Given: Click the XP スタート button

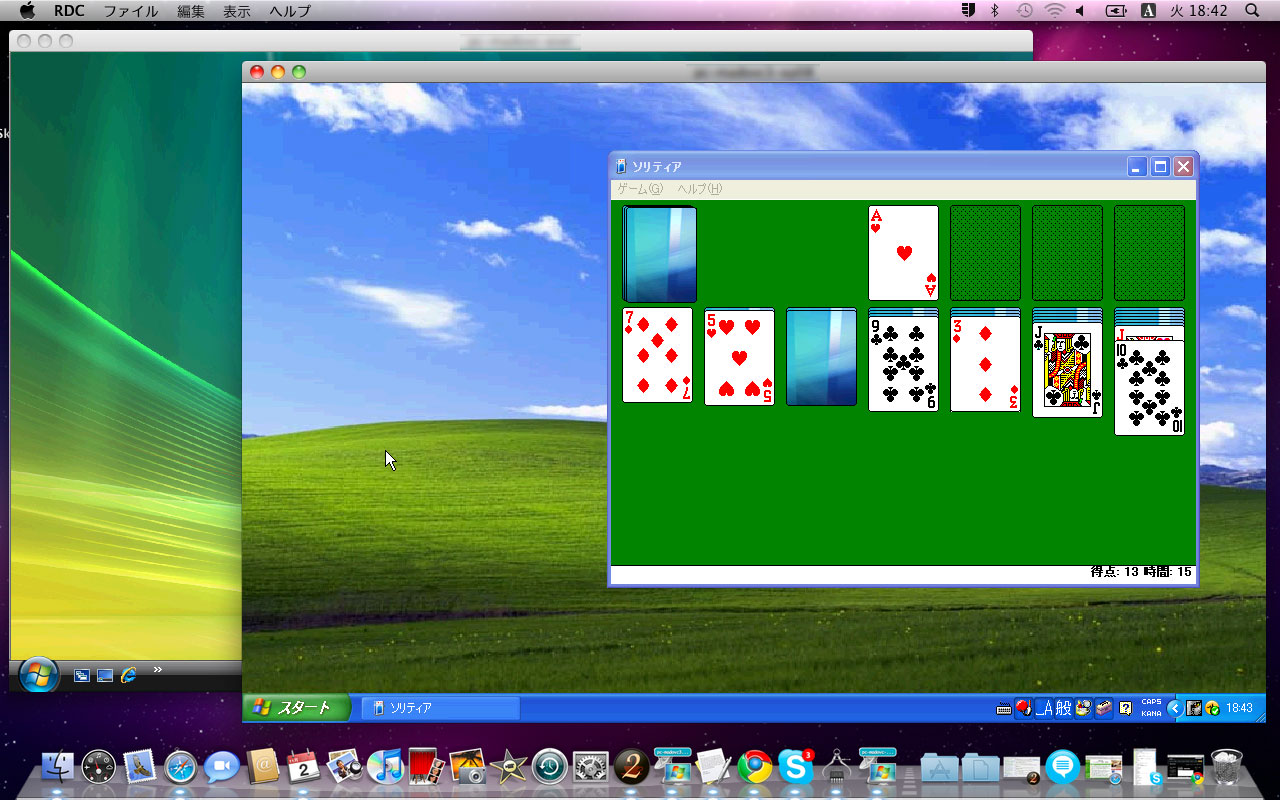Looking at the screenshot, I should 296,708.
